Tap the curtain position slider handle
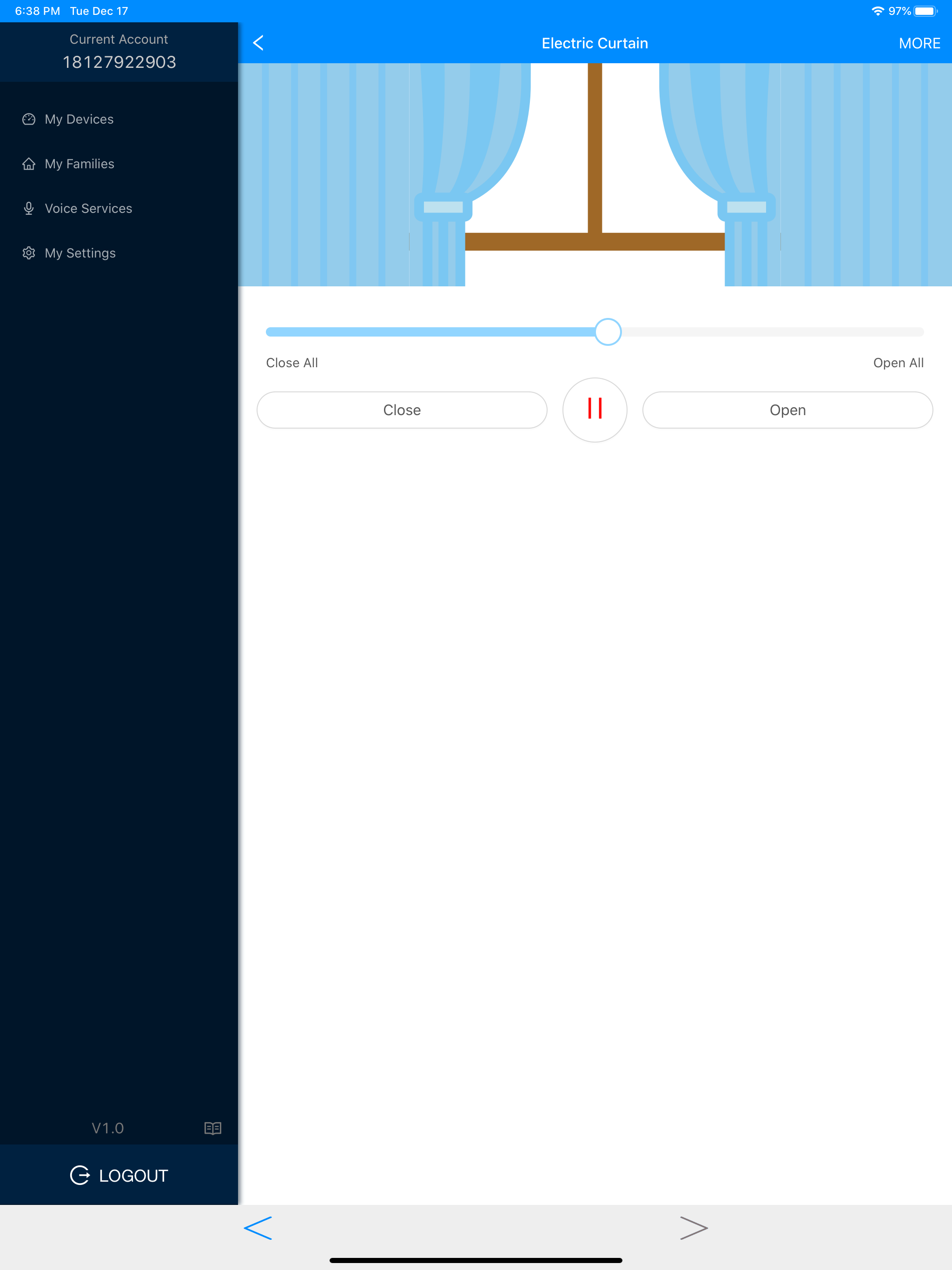This screenshot has width=952, height=1270. pyautogui.click(x=608, y=332)
